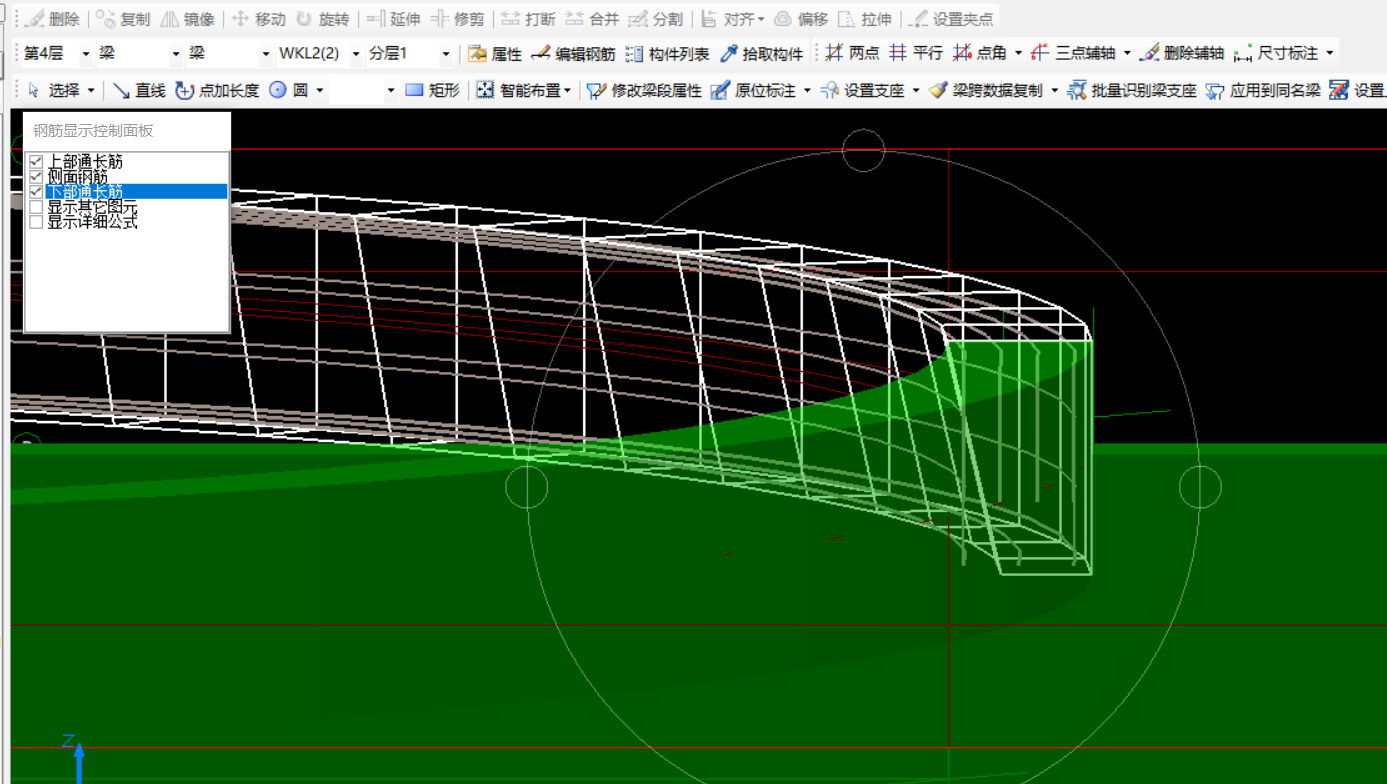Click 设置夹点 (set grip points)
This screenshot has height=784, width=1387.
(x=952, y=19)
